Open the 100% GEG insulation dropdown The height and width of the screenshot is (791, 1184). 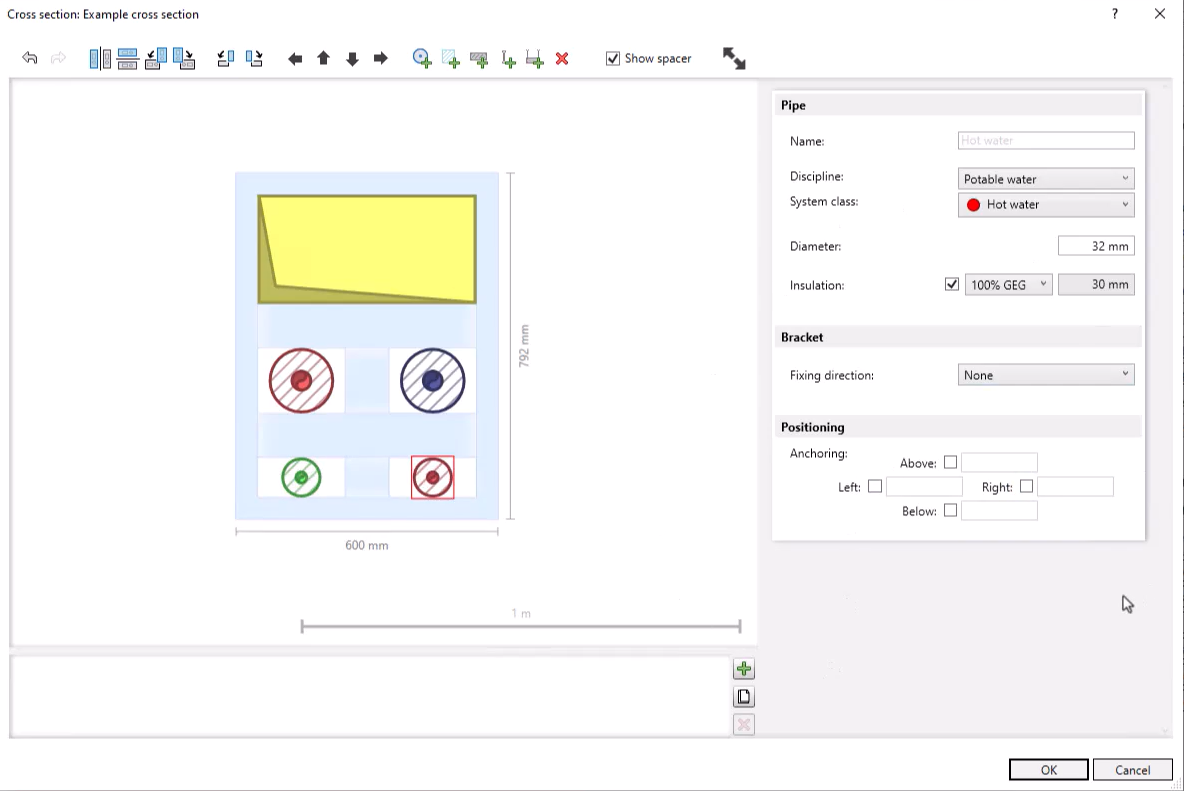[1007, 285]
